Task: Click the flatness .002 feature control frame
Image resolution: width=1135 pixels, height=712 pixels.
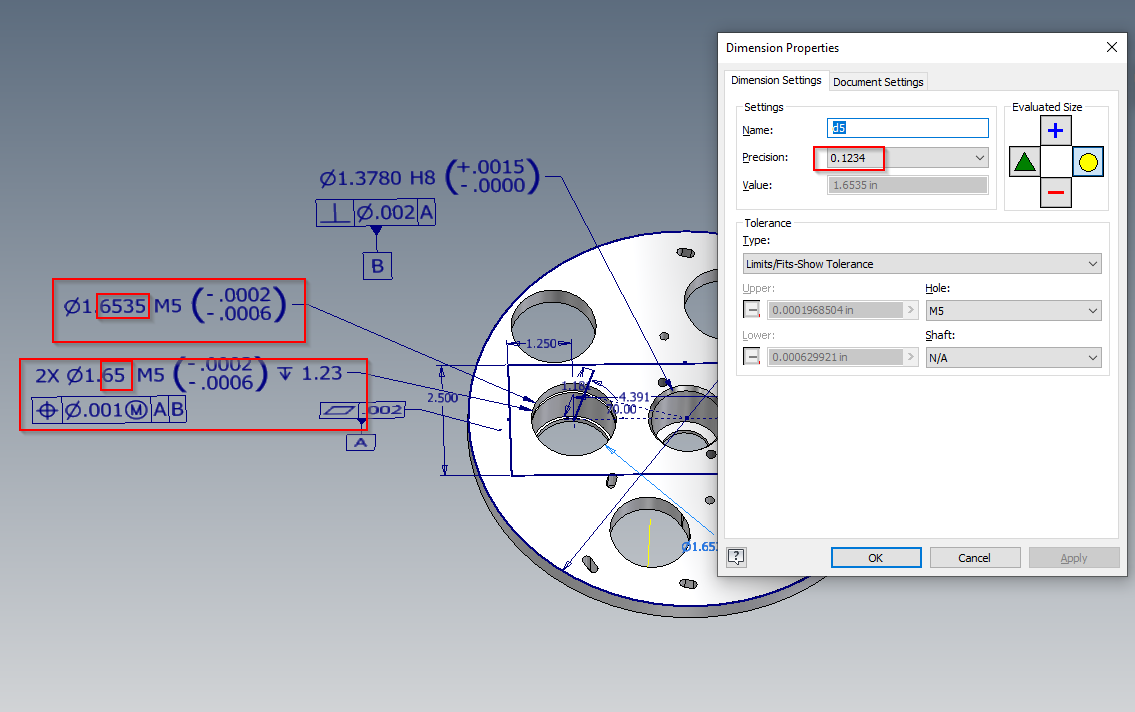Action: click(363, 410)
